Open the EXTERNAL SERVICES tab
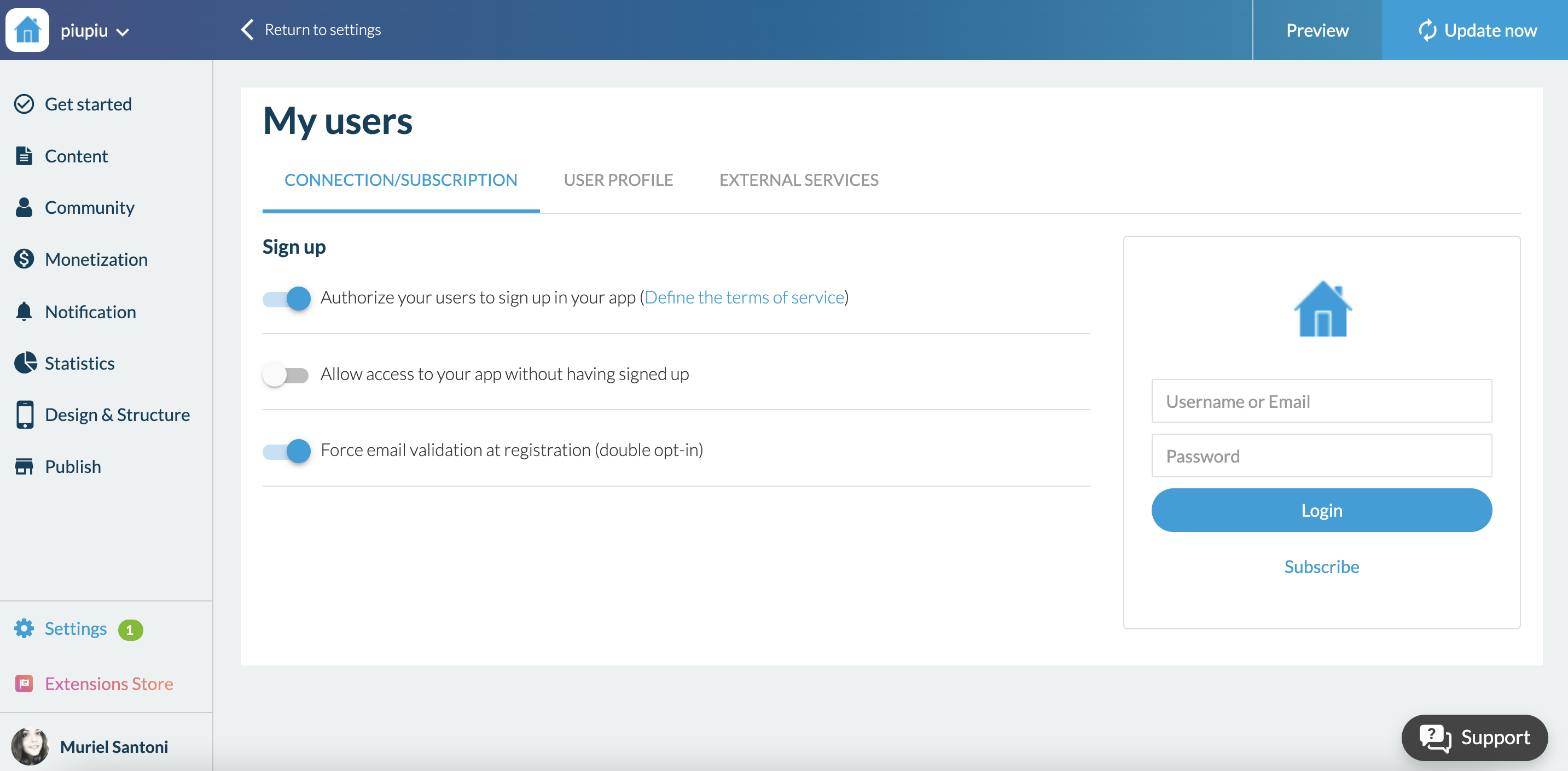The image size is (1568, 771). point(799,180)
